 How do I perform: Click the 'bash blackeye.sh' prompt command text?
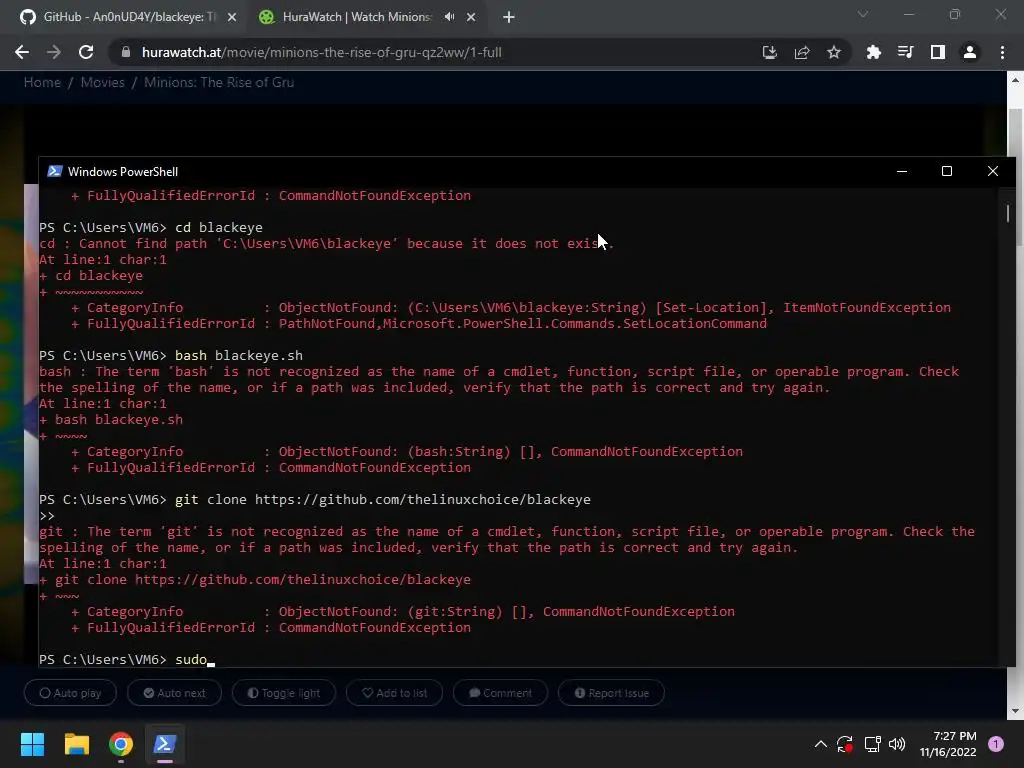[x=239, y=356]
